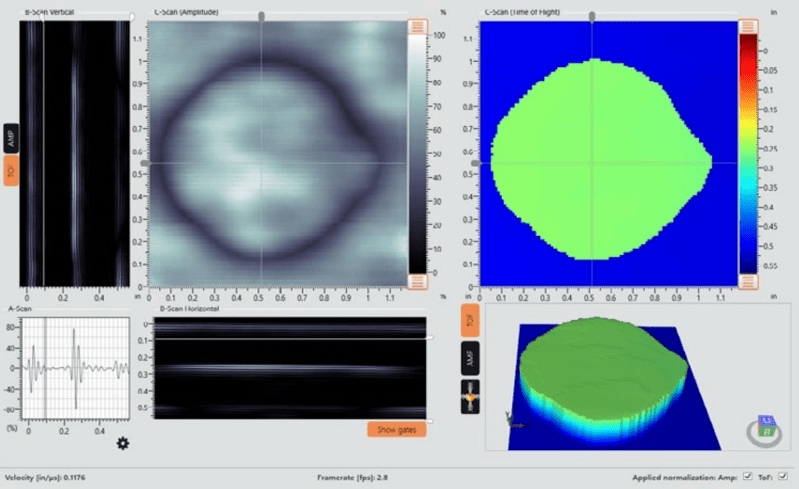Click bottom handle of time-of-flight color bar

coord(748,281)
